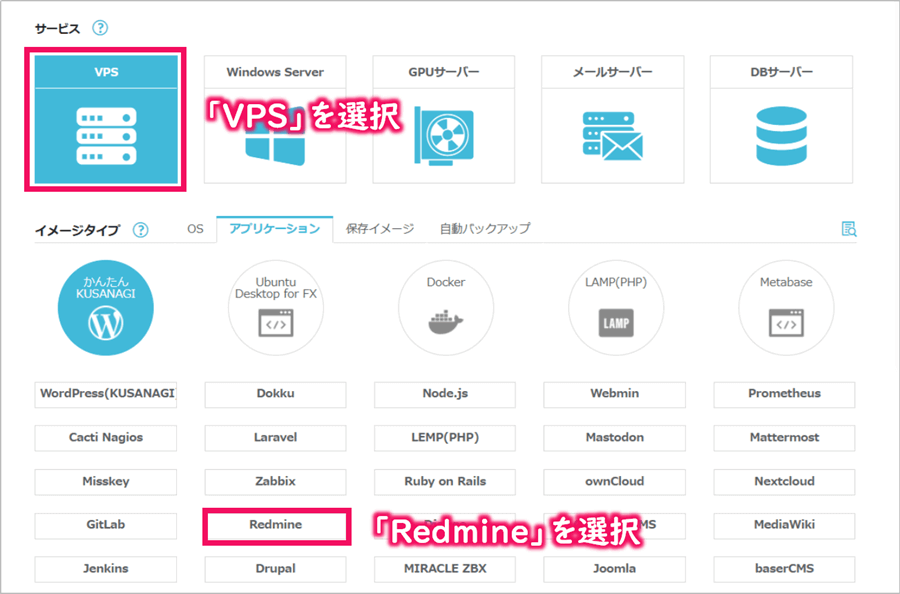Select the Prometheus application
This screenshot has height=594, width=900.
click(x=784, y=394)
